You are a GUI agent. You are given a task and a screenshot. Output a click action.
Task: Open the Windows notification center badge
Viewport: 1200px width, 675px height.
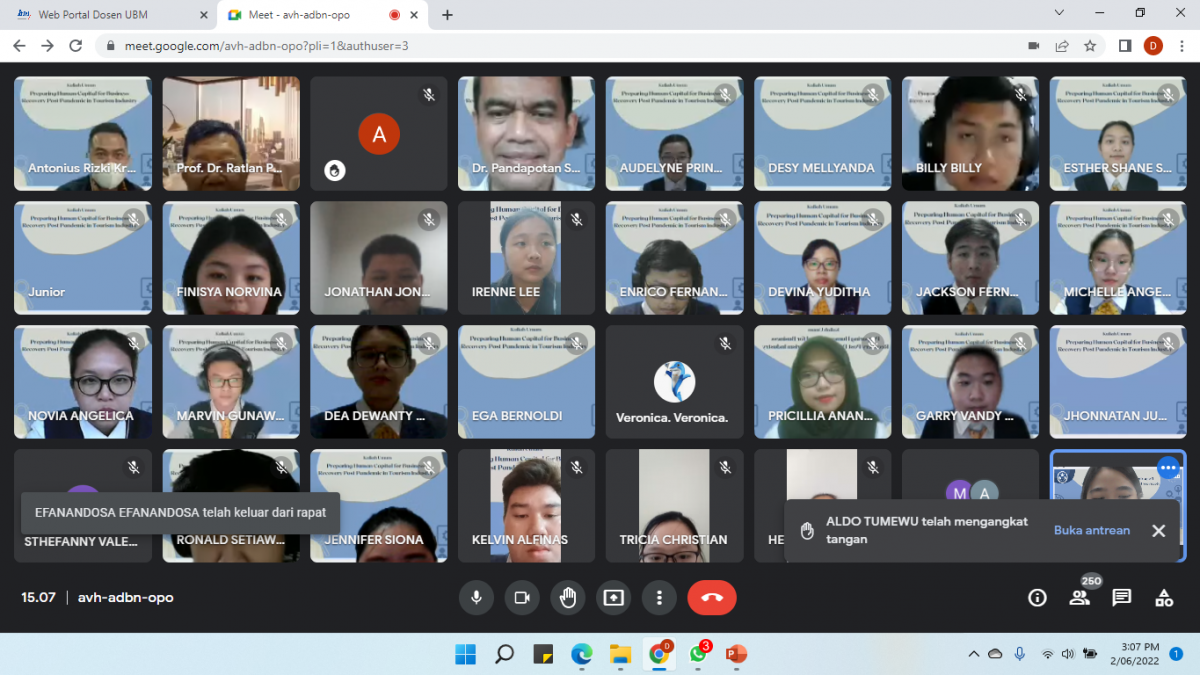click(x=1177, y=654)
